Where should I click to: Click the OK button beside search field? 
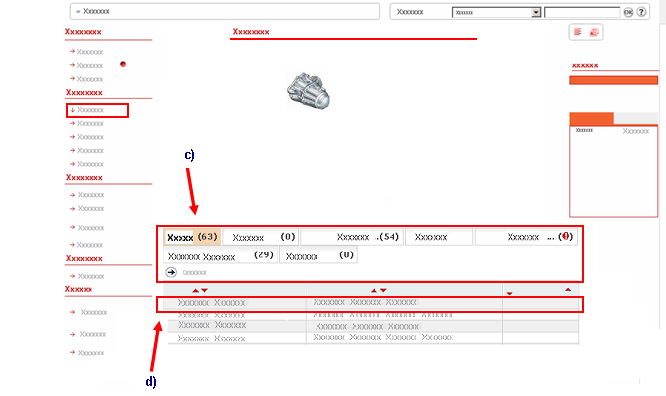coord(628,12)
